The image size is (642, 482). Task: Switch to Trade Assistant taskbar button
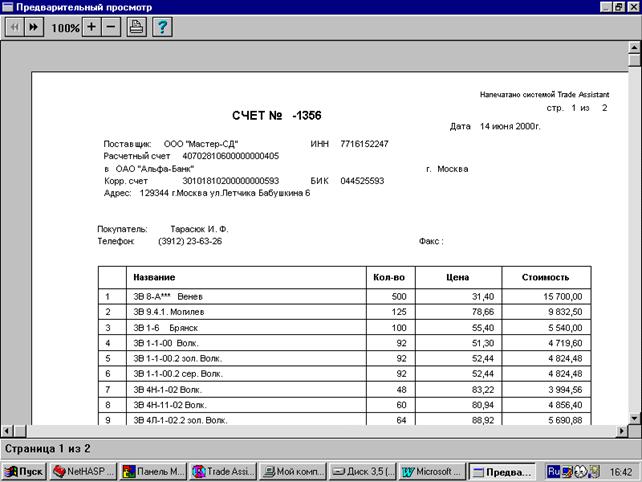click(x=223, y=471)
